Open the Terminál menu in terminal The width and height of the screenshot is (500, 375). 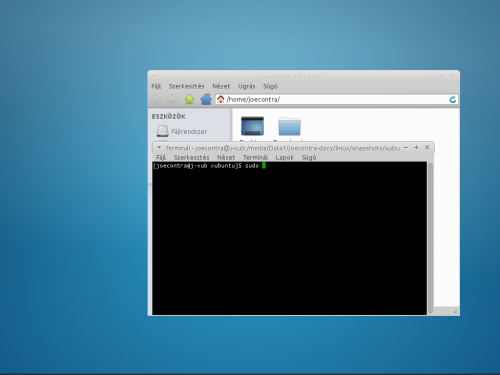pos(255,157)
